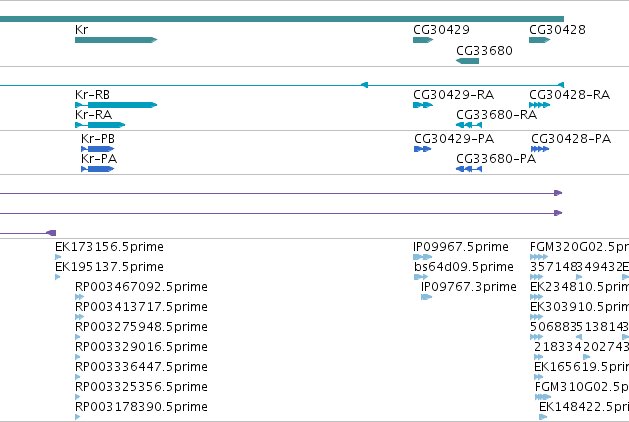Click the CG33680-RA transcript arrows

pos(469,125)
